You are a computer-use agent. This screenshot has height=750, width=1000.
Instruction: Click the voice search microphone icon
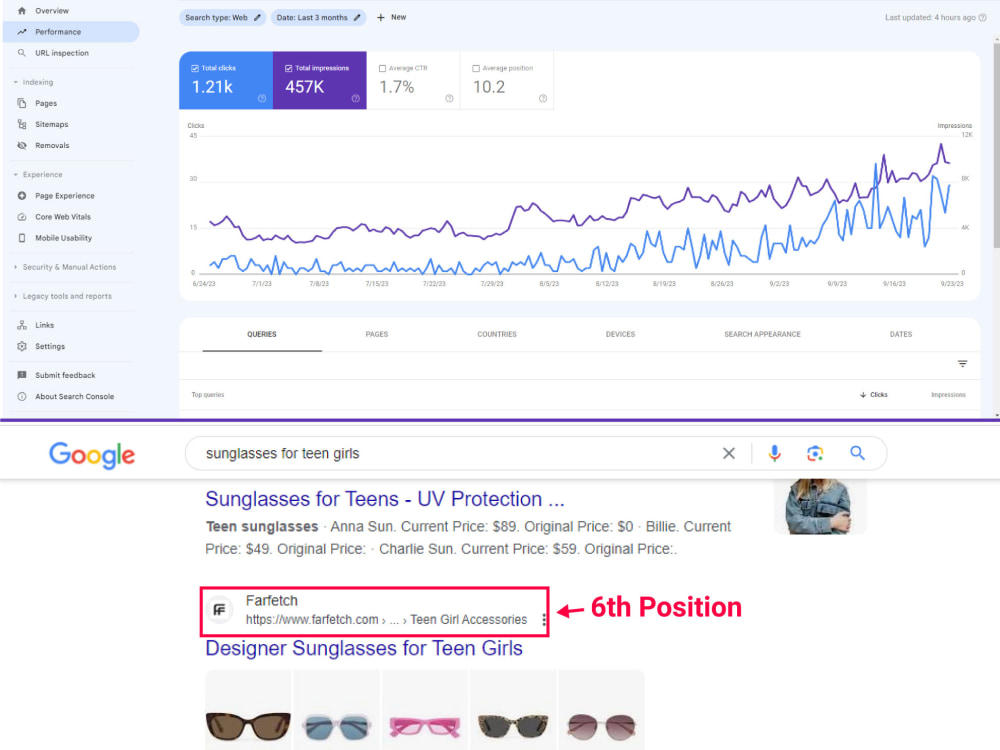tap(774, 453)
